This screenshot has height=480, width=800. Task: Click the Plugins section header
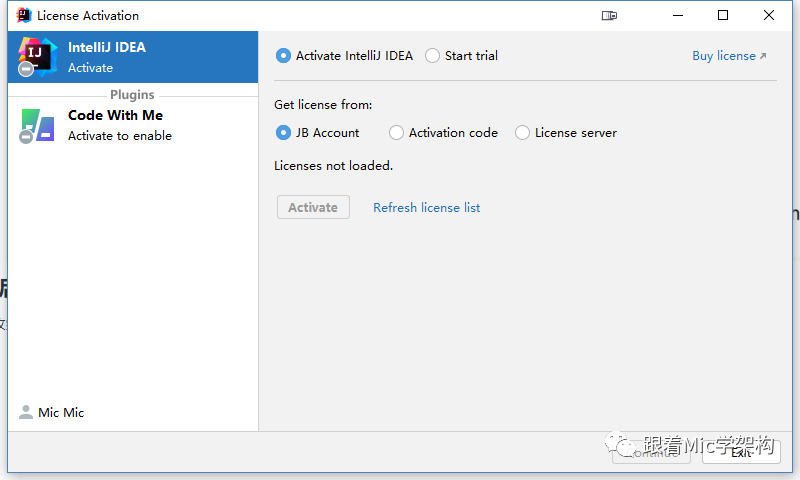tap(132, 95)
